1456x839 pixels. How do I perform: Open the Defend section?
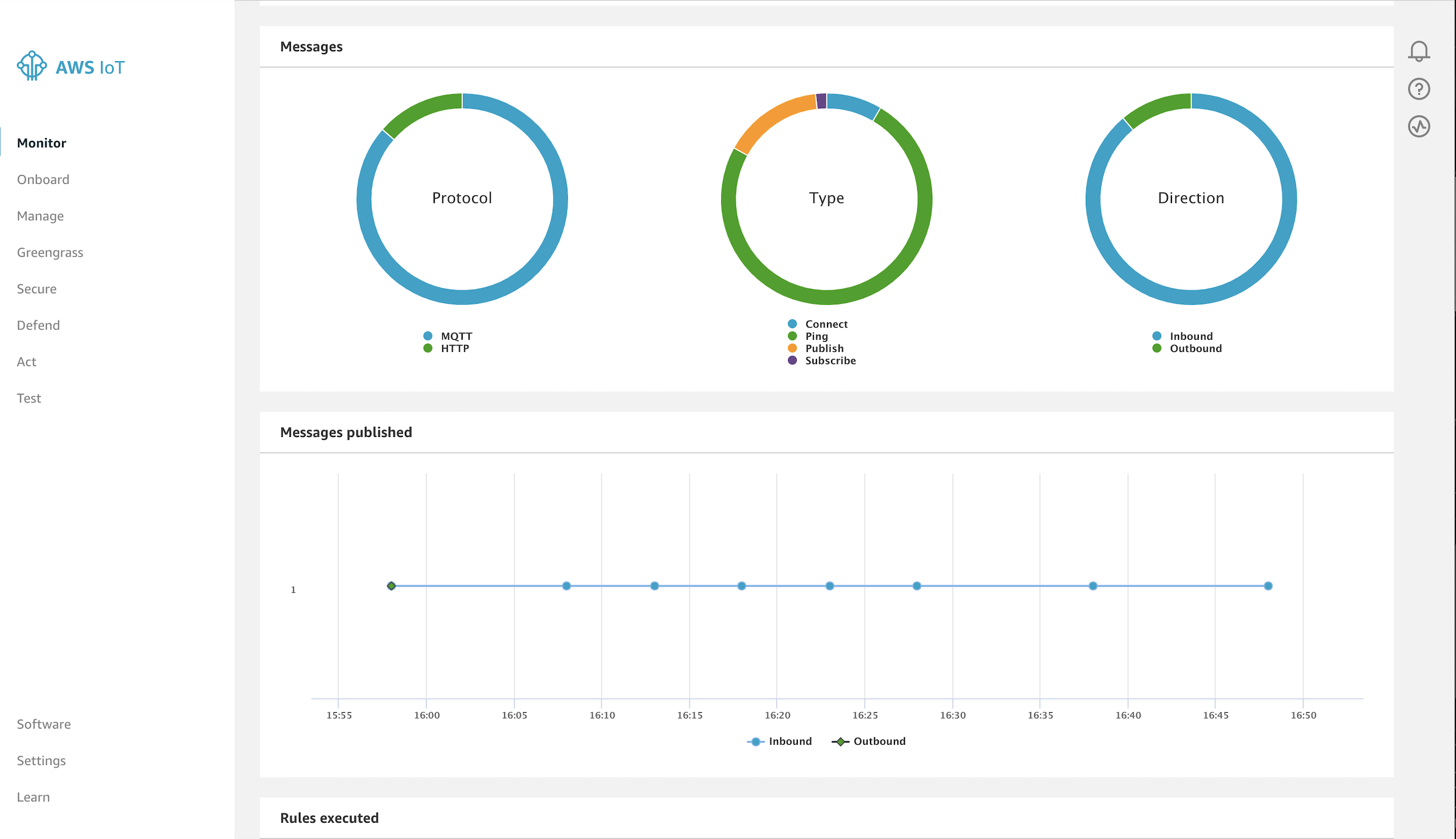(38, 325)
